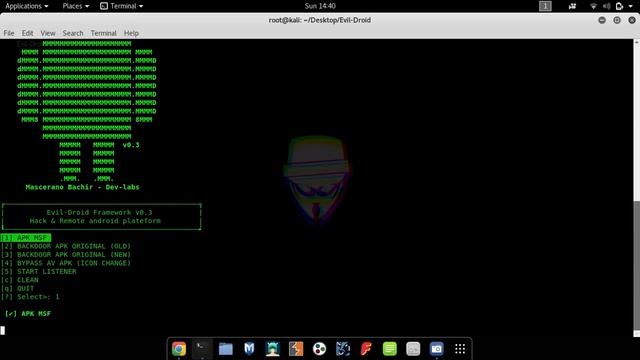Screen dimensions: 640x360
Task: Open the Places menu in top bar
Action: tap(76, 6)
